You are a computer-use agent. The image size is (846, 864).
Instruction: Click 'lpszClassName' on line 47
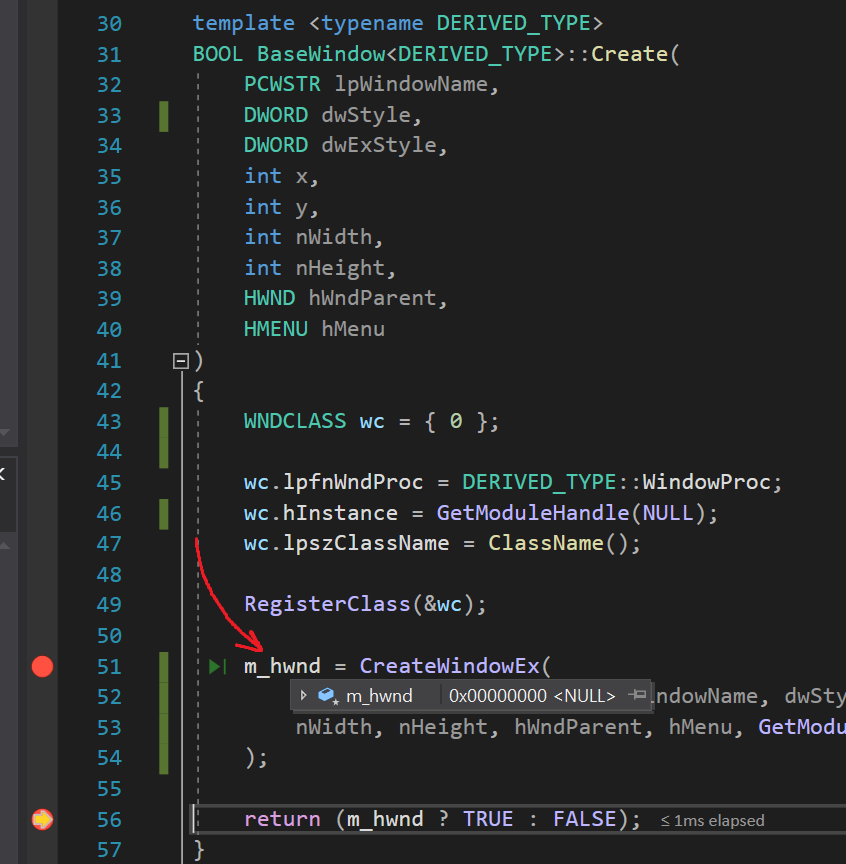[366, 543]
